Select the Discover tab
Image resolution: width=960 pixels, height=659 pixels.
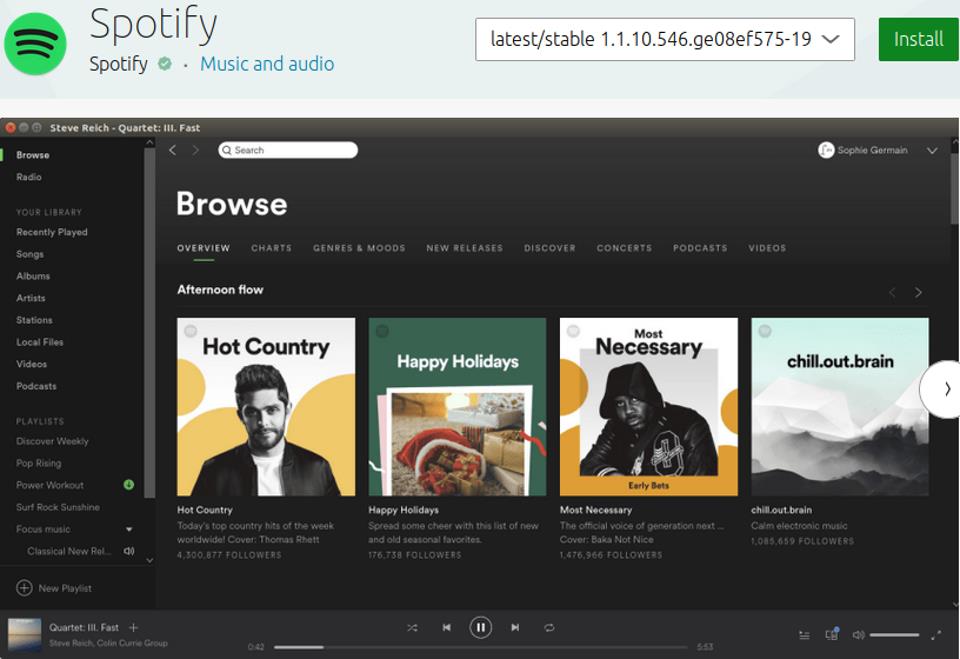tap(550, 248)
